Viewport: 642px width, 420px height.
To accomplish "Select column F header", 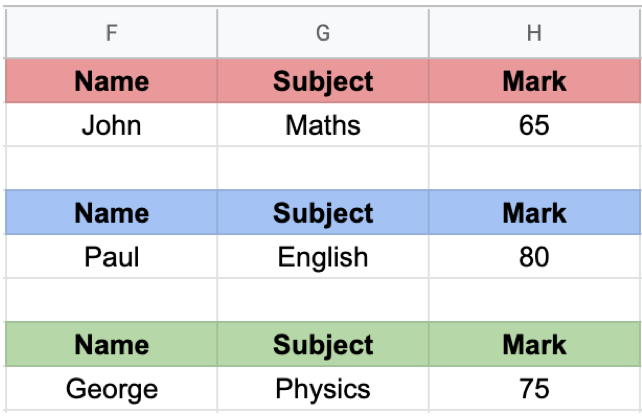I will [111, 34].
